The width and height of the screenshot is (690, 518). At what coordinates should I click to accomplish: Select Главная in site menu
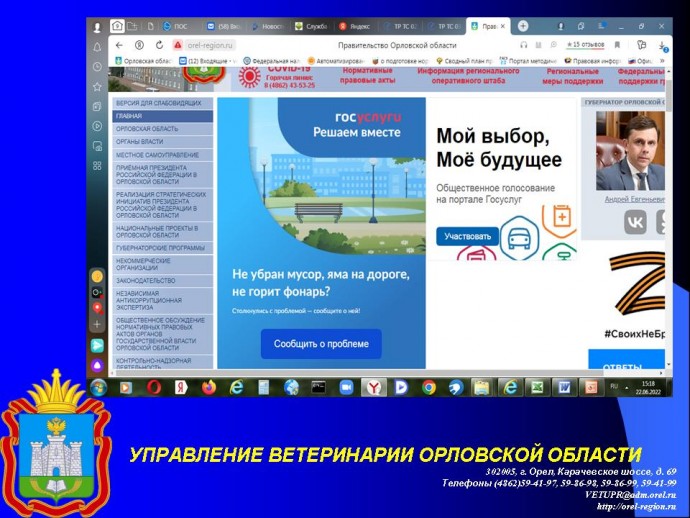[162, 116]
